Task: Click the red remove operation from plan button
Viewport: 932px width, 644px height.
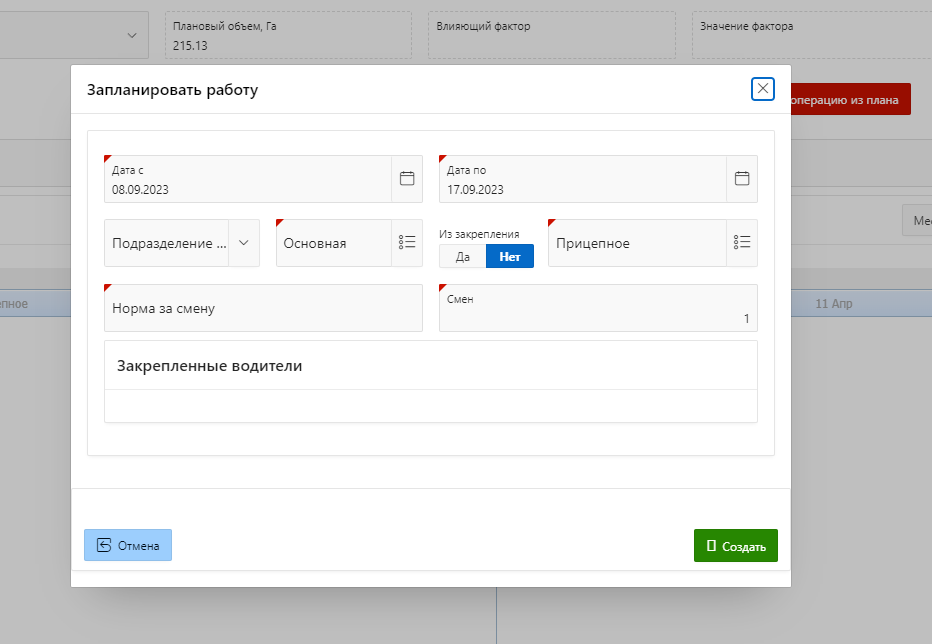Action: tap(850, 100)
